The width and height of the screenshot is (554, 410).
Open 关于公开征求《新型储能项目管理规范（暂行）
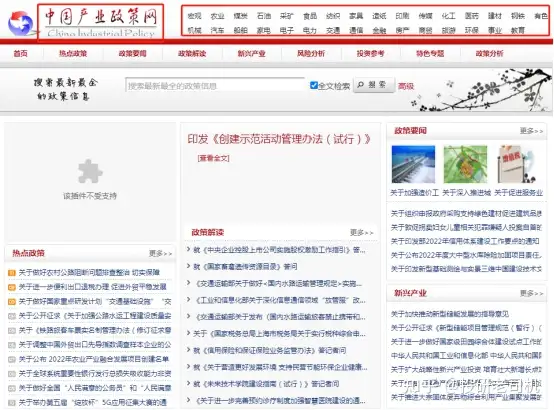pyautogui.click(x=466, y=328)
